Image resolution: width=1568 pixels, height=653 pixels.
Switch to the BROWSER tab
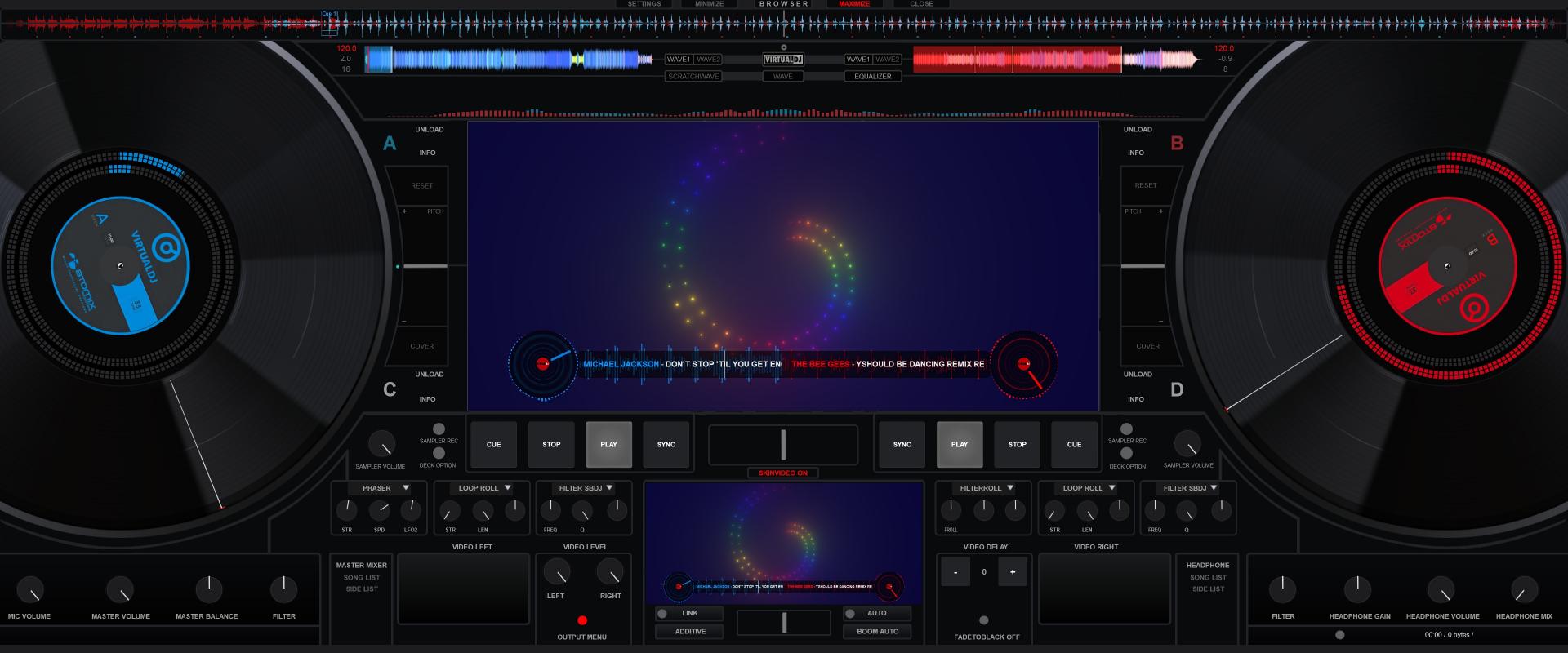point(783,4)
